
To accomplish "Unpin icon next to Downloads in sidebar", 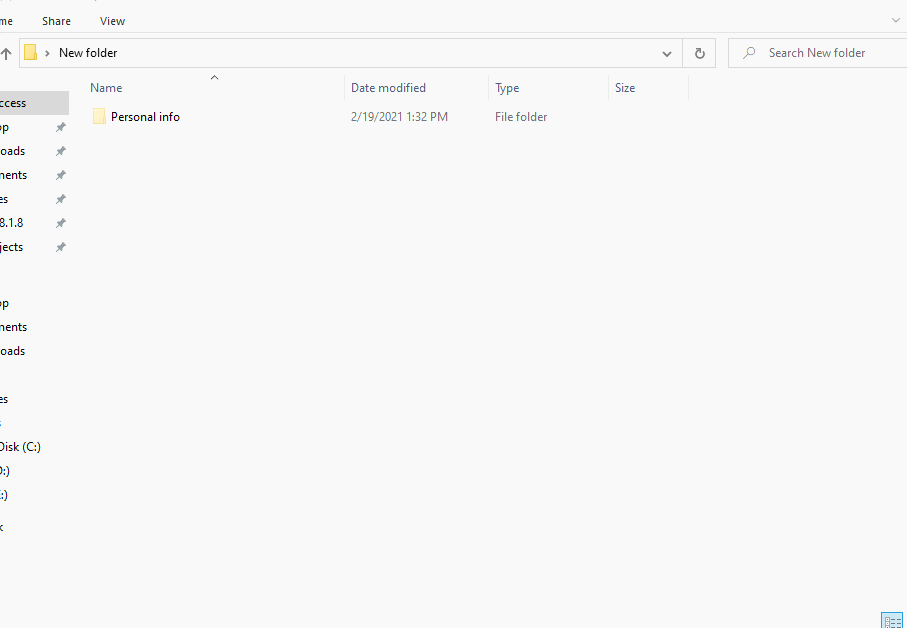I will pyautogui.click(x=60, y=151).
